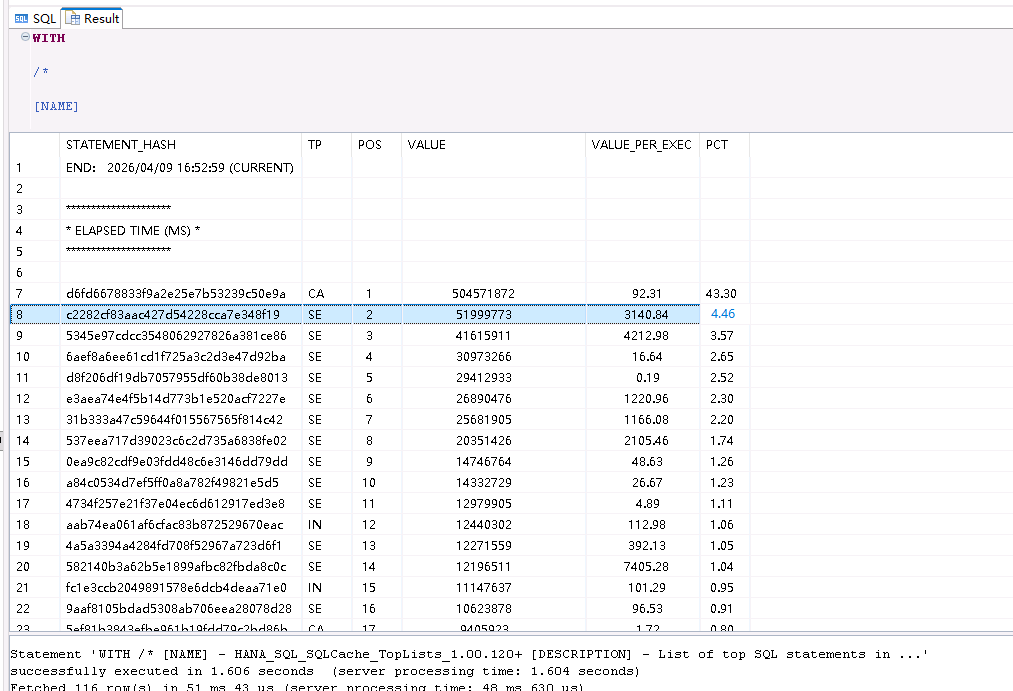Select hash 9aaf8105bdad5308ab706eea28078d28
The image size is (1013, 691).
(x=181, y=608)
